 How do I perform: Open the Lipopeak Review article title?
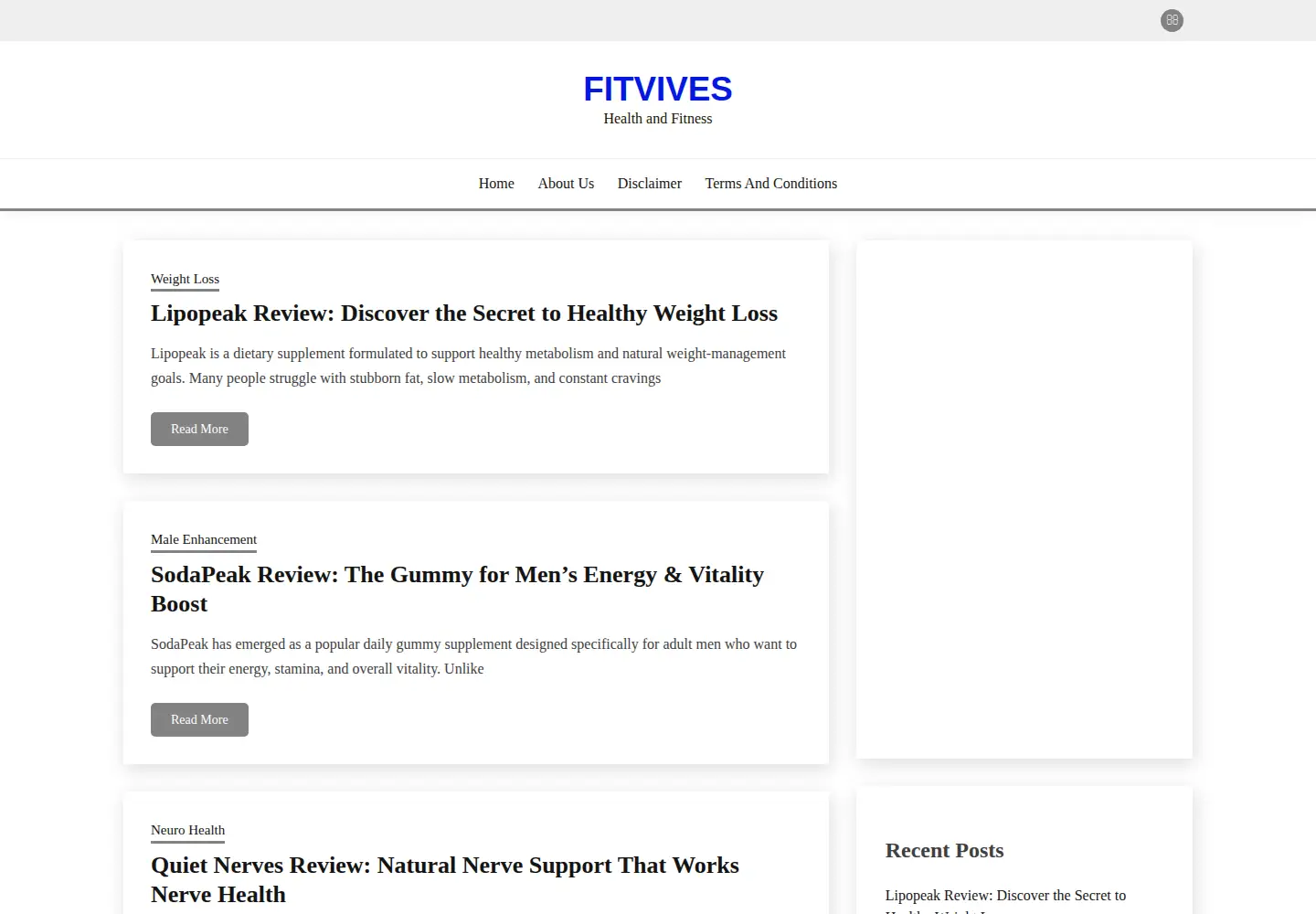coord(464,314)
